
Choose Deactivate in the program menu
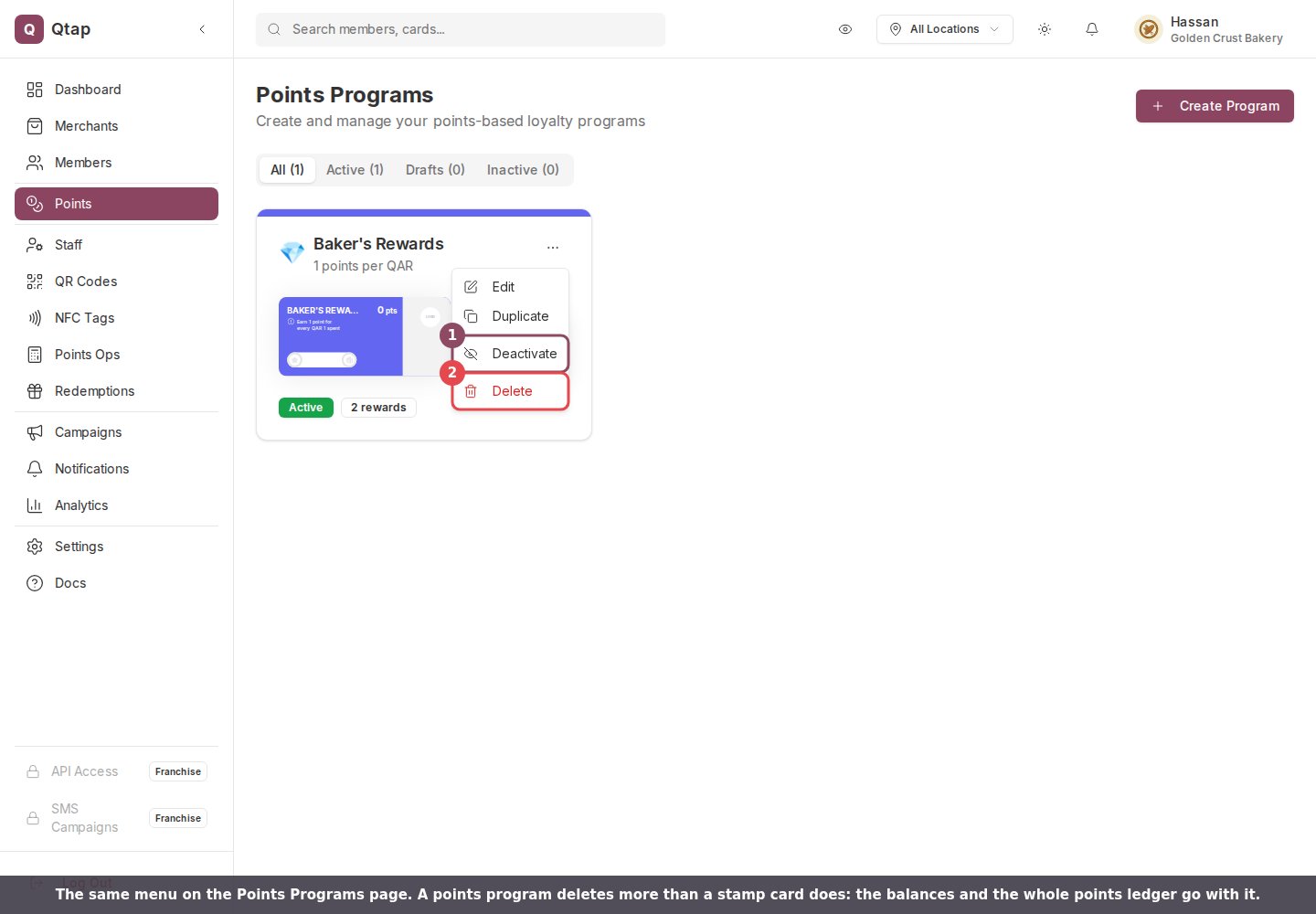510,354
